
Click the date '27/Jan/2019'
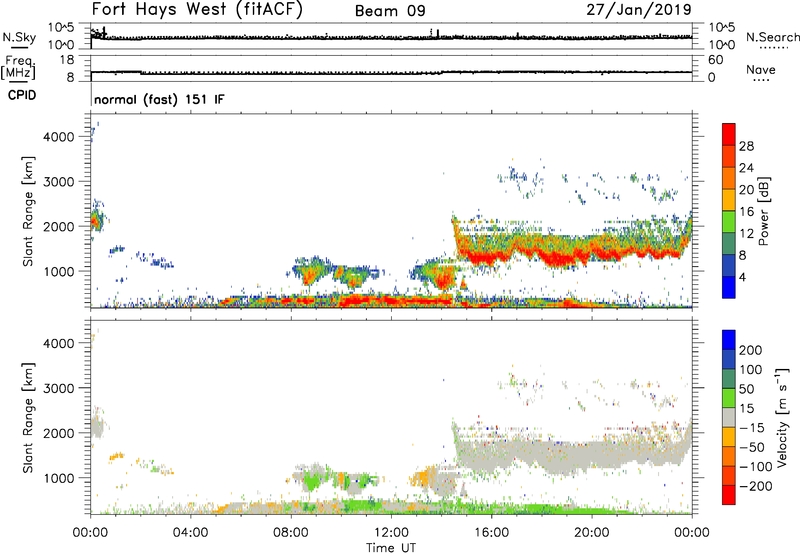[x=639, y=10]
